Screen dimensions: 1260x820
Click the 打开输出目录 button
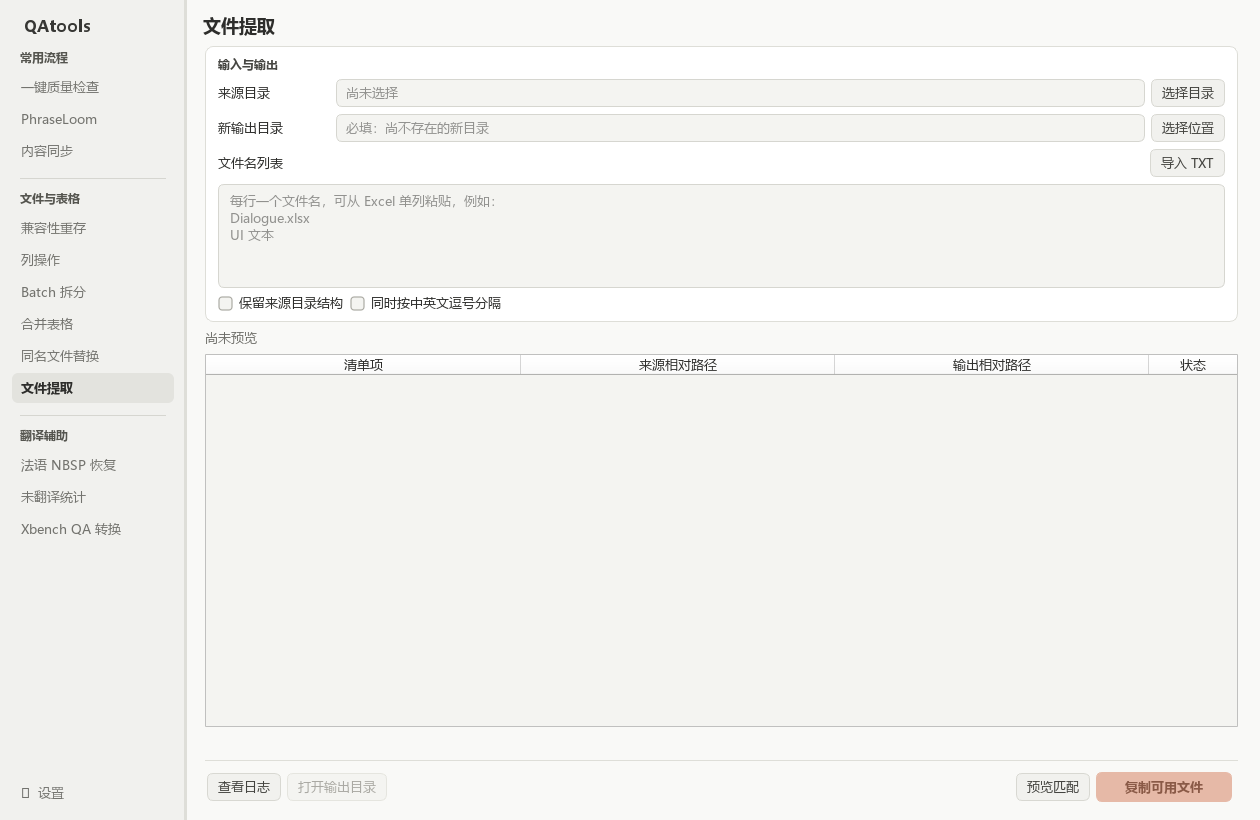[337, 787]
